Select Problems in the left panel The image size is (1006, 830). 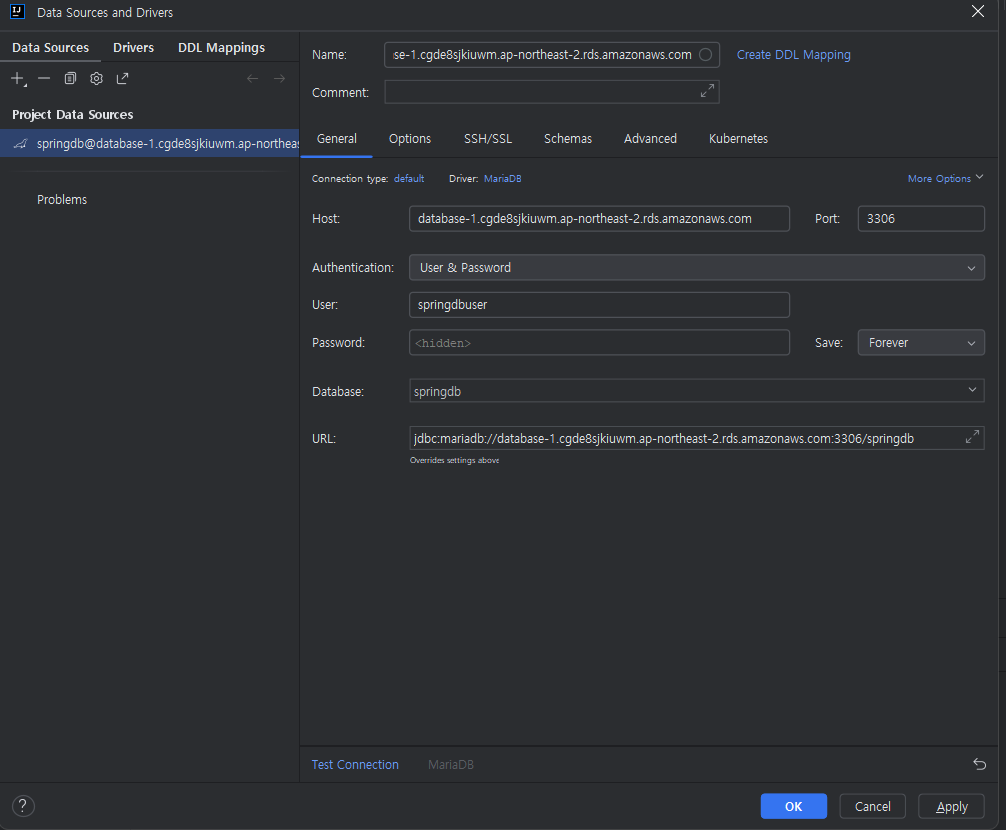(62, 199)
